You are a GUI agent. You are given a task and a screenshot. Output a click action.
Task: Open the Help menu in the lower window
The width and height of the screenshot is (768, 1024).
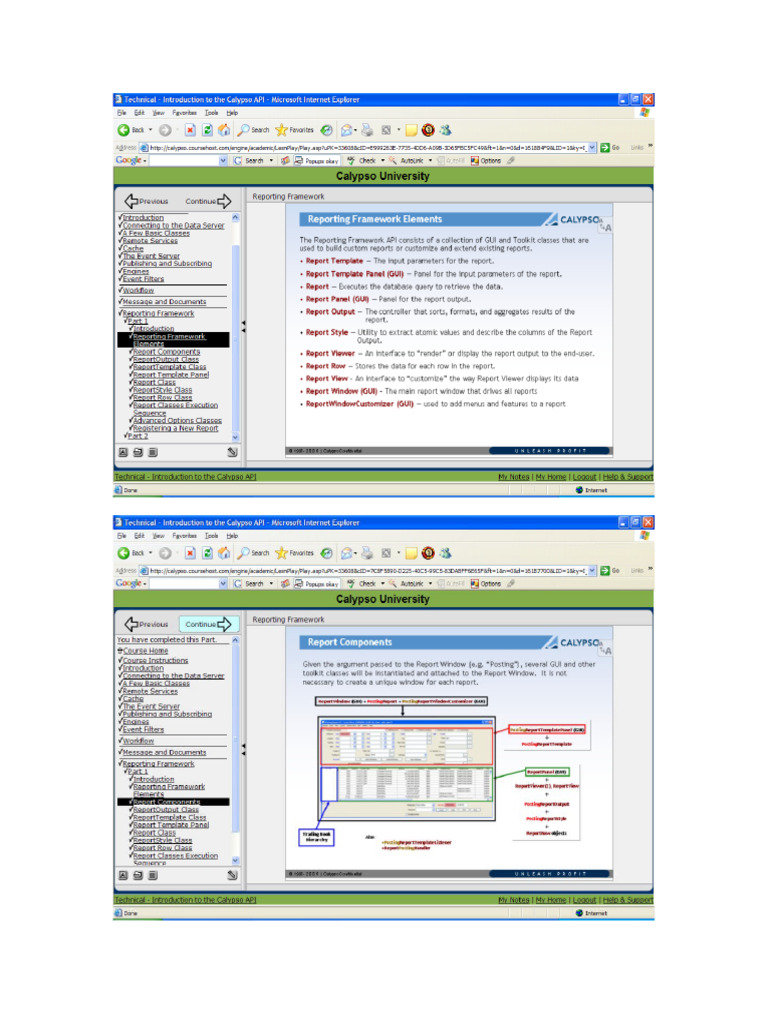point(232,536)
